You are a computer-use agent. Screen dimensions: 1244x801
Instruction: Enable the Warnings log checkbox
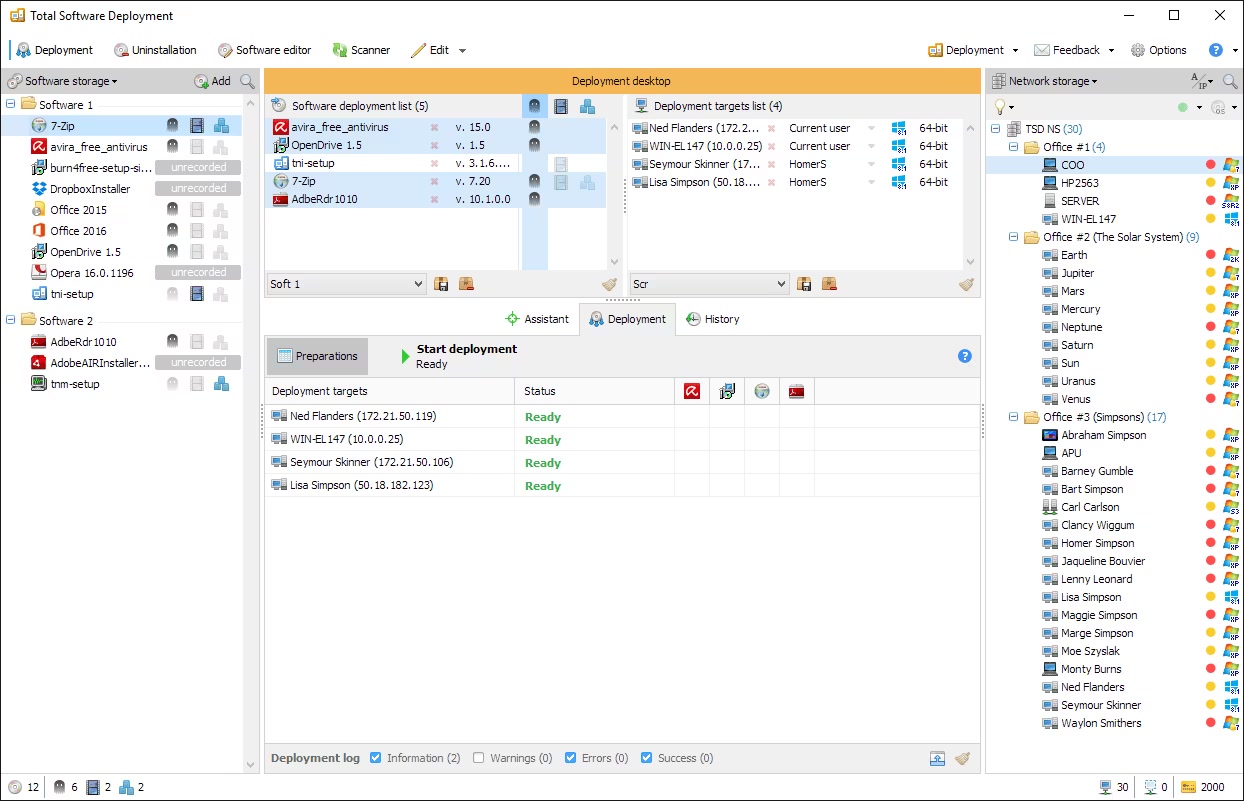click(479, 758)
